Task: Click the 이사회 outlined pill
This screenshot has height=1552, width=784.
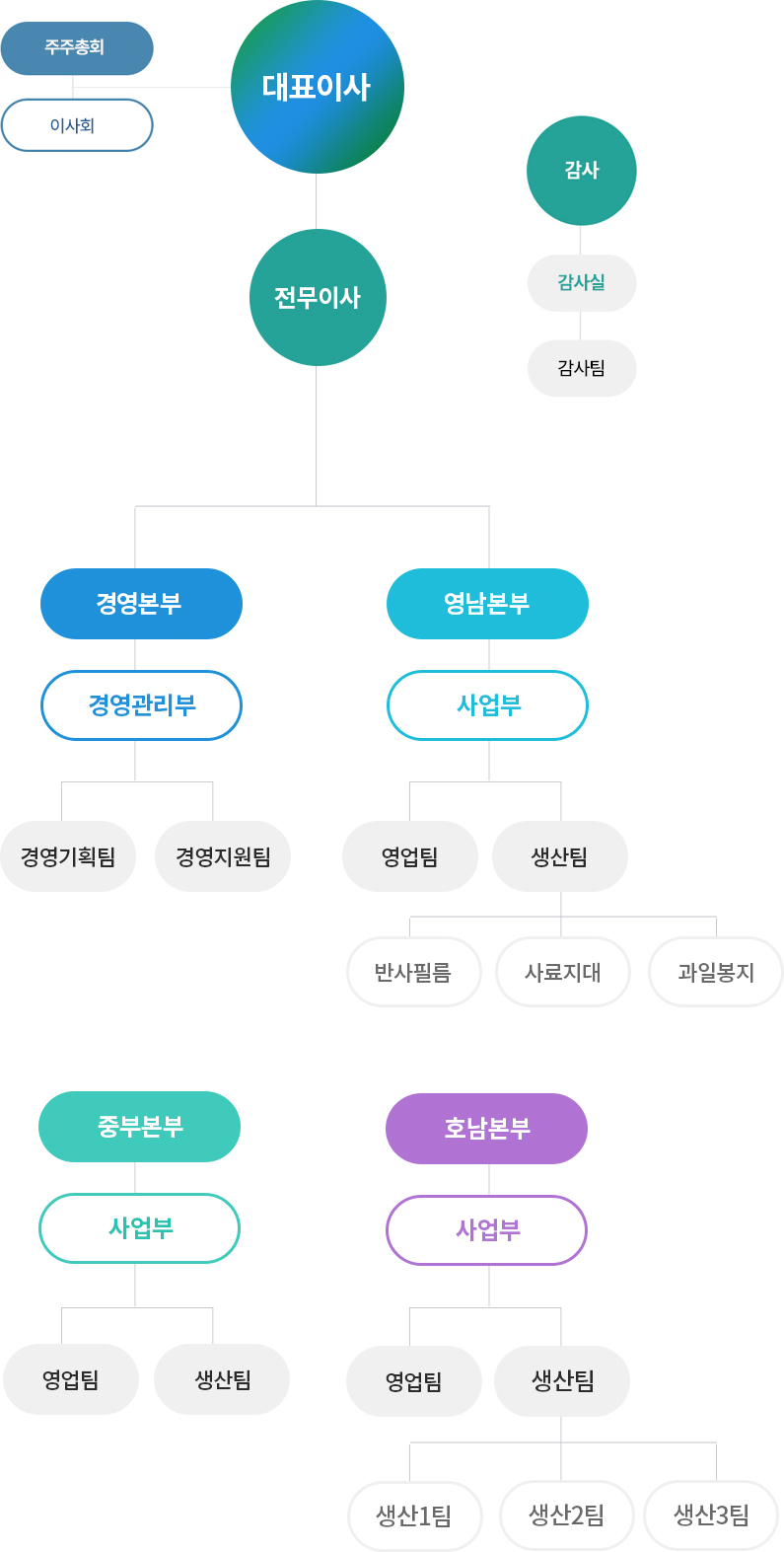Action: click(x=77, y=125)
